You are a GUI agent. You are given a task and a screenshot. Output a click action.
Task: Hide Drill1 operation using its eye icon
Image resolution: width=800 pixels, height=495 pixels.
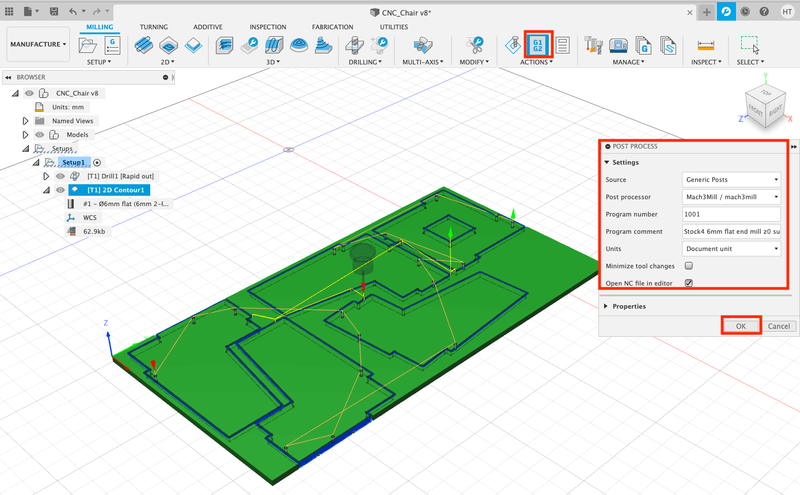point(60,176)
